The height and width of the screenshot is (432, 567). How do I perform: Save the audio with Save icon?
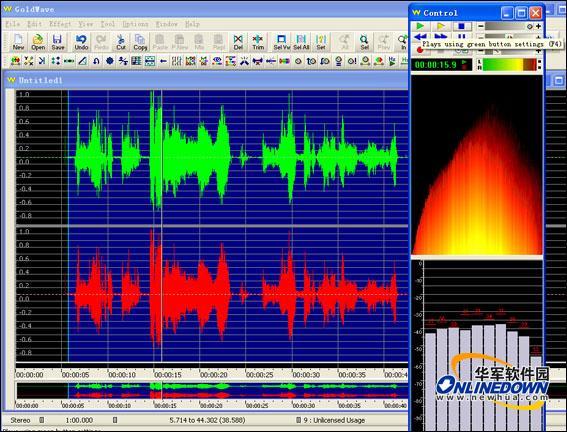57,42
